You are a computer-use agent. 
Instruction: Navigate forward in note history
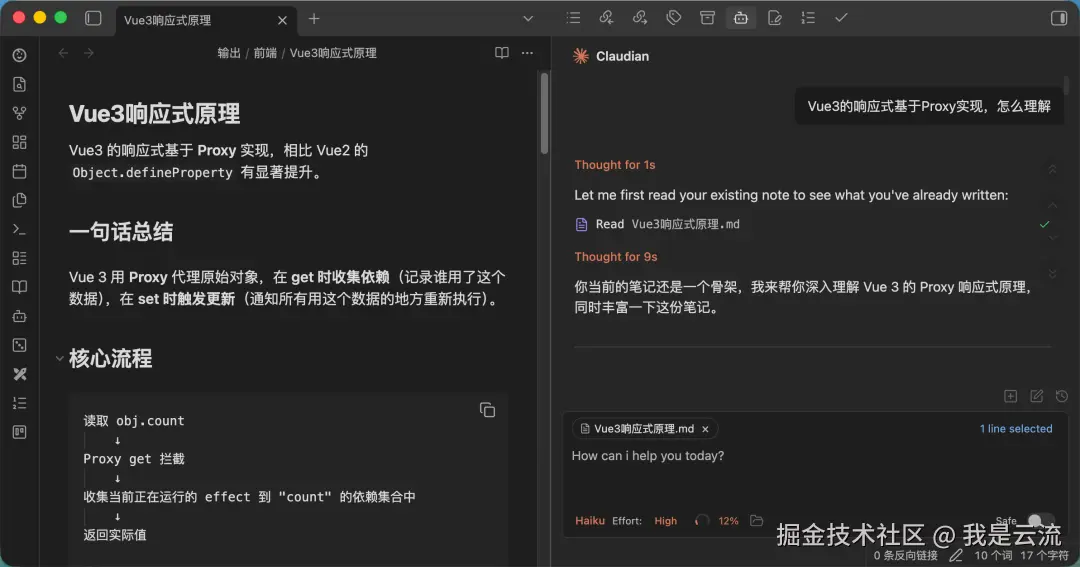[89, 53]
